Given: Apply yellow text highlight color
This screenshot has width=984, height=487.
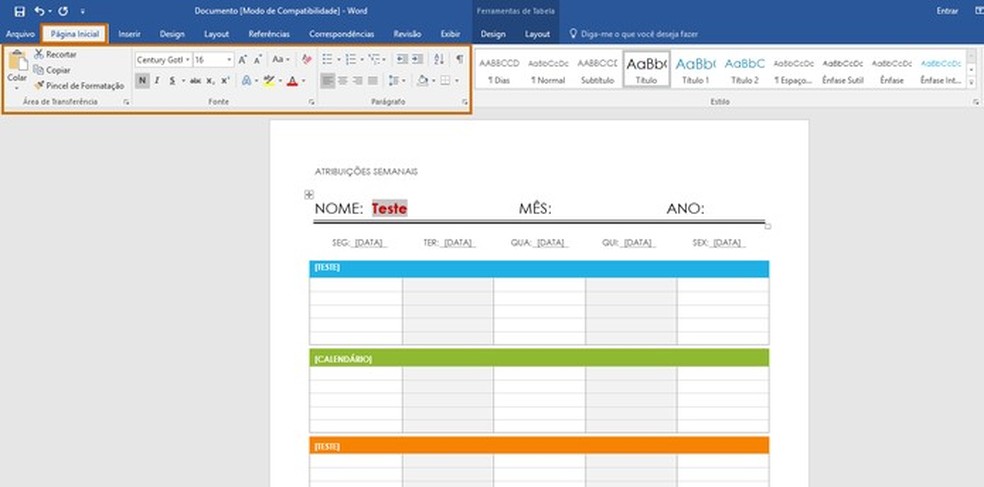Looking at the screenshot, I should pyautogui.click(x=269, y=81).
